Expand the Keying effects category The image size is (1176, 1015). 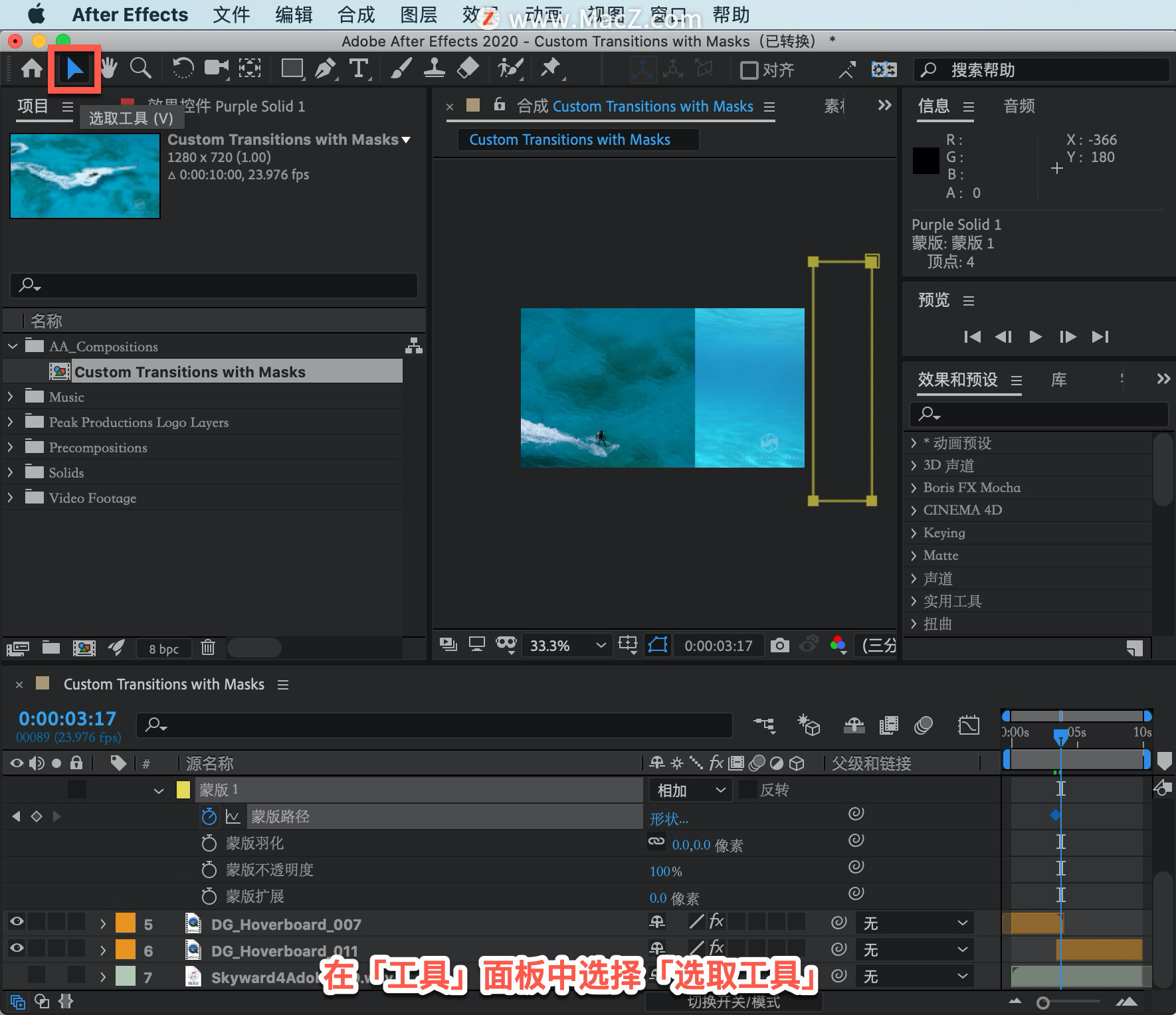coord(914,533)
